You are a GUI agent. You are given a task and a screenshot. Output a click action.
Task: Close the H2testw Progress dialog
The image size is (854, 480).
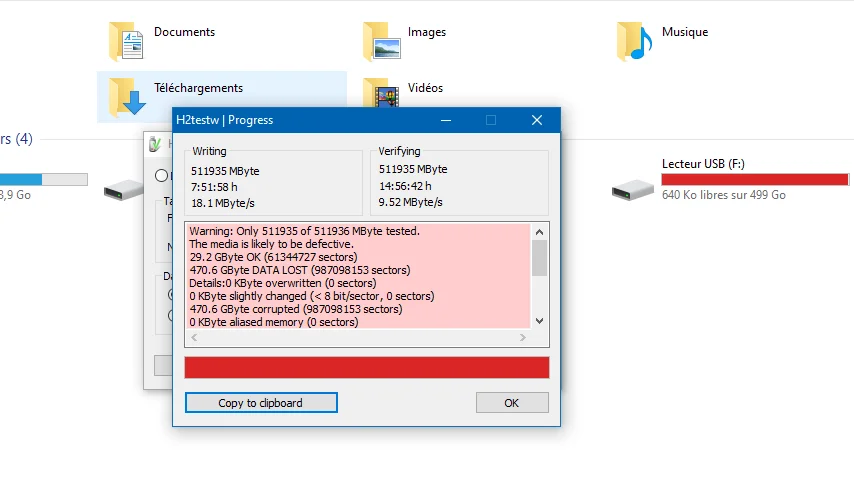tap(536, 120)
